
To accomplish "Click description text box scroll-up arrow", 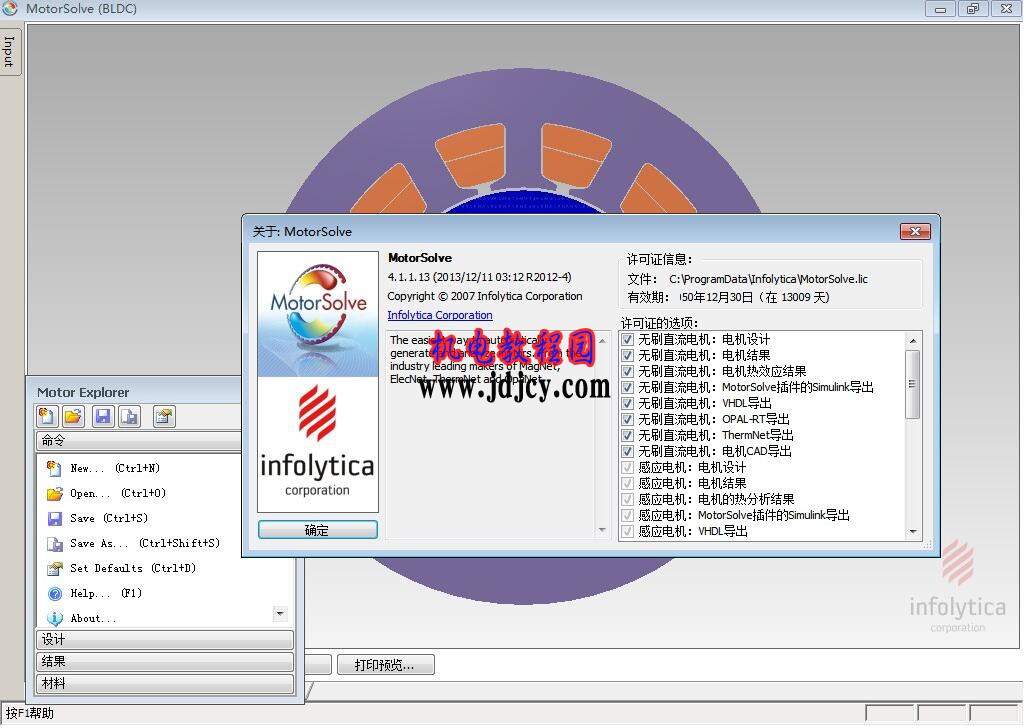I will pos(602,341).
